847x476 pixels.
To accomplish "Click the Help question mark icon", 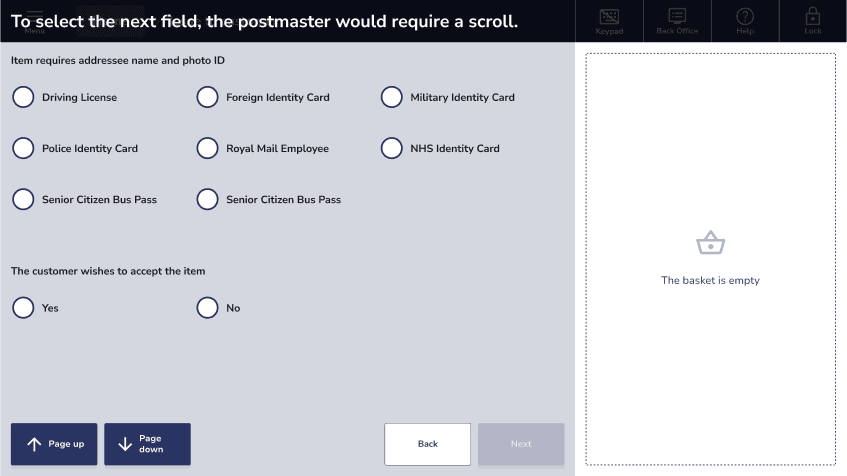I will (x=745, y=16).
